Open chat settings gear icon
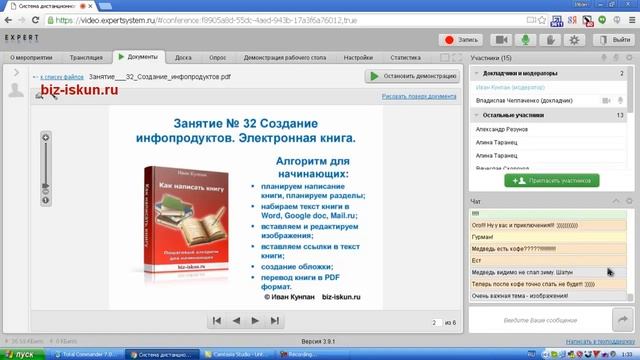The image size is (640, 360). (629, 201)
